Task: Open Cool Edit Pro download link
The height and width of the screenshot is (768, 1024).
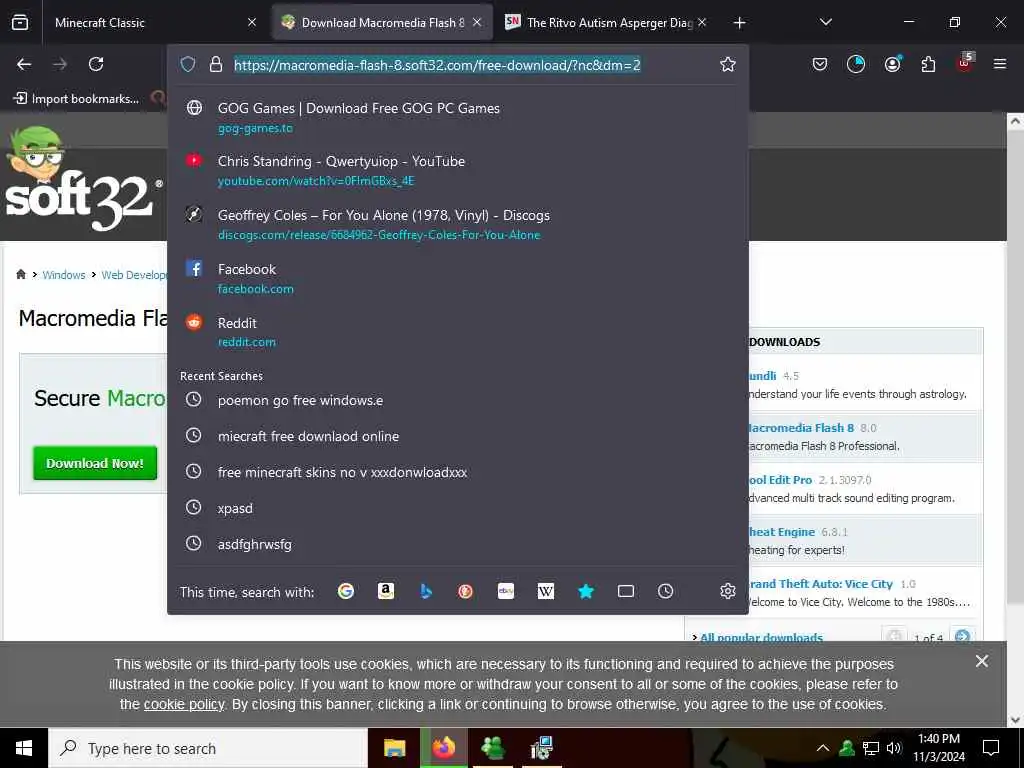Action: pos(780,480)
